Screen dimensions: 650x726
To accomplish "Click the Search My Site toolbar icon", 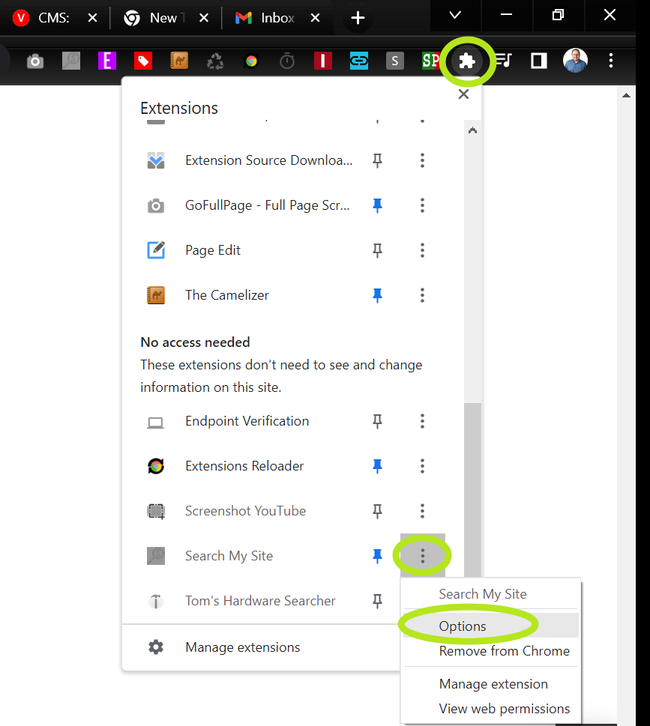I will [x=71, y=61].
